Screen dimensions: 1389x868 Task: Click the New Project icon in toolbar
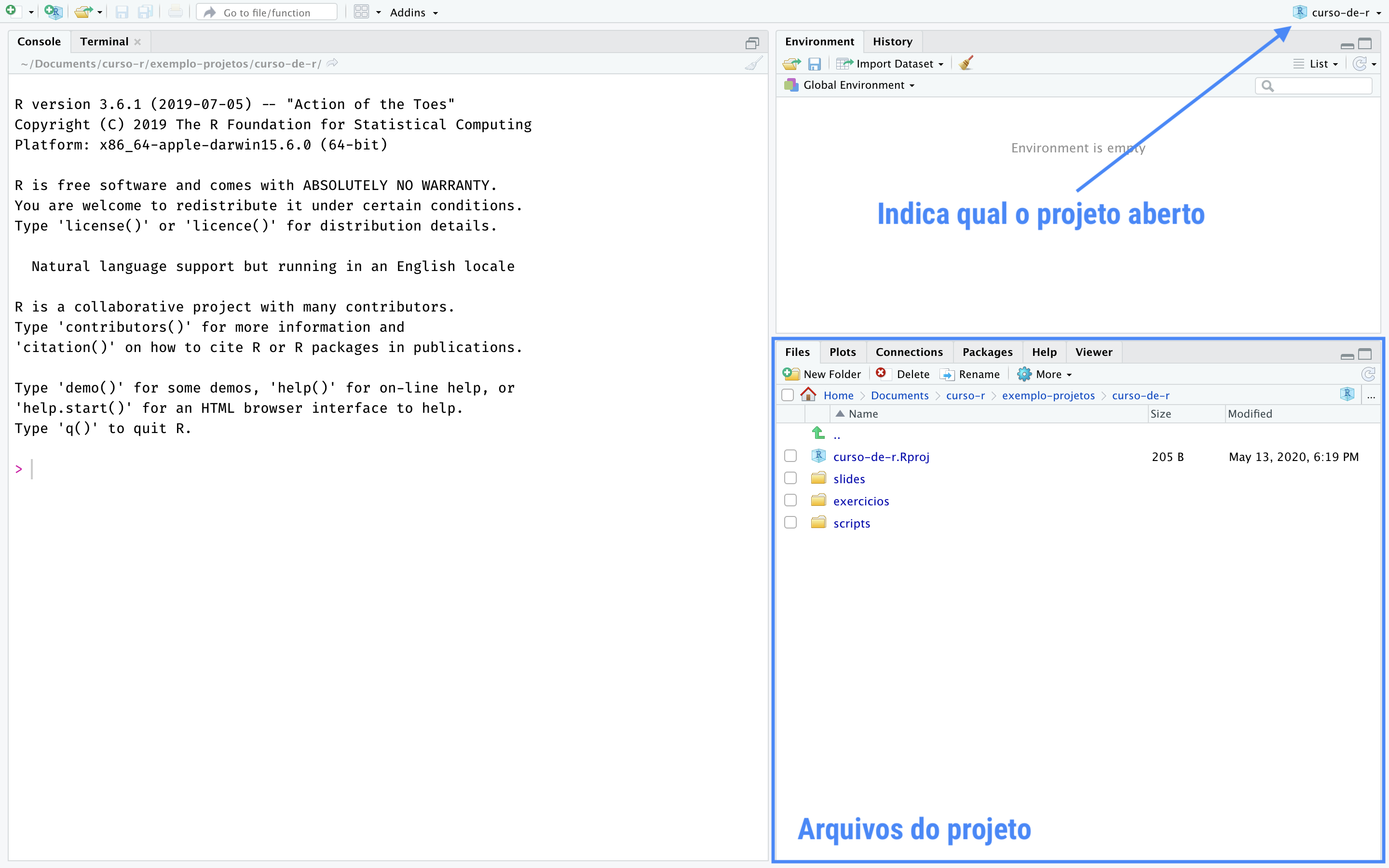(53, 12)
